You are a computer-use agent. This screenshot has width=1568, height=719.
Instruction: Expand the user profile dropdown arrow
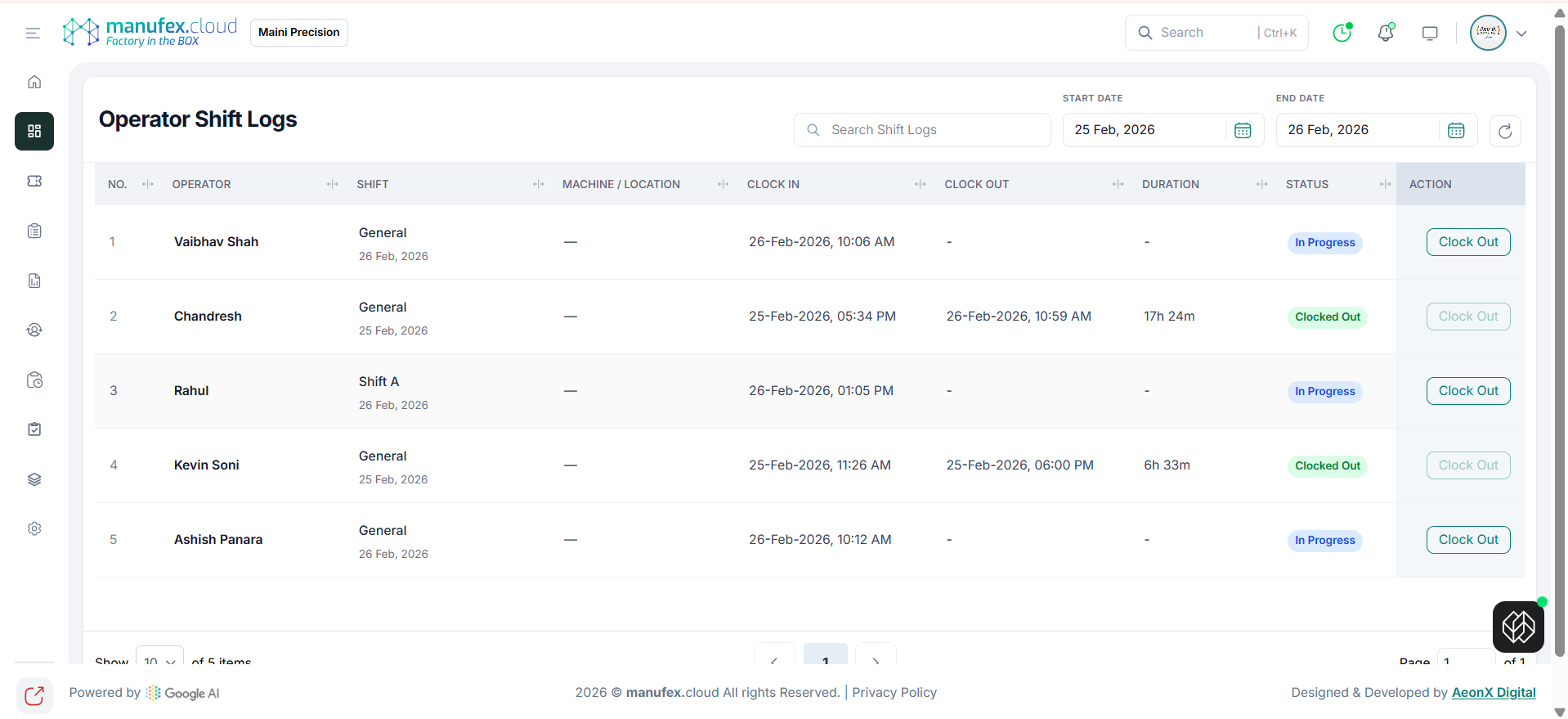(x=1521, y=34)
